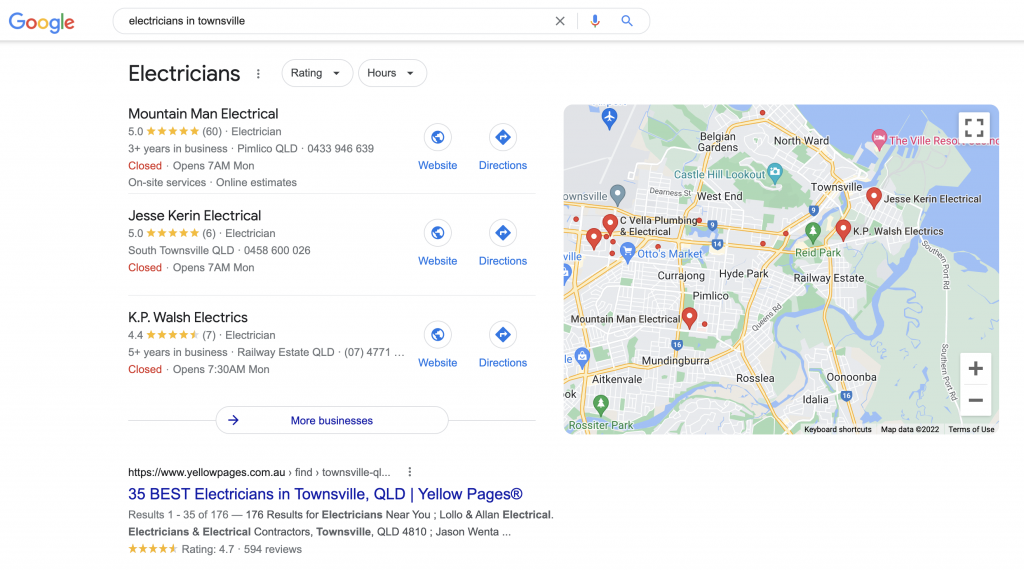The width and height of the screenshot is (1024, 572).
Task: Open three-dot menu next to yellowpages URL
Action: click(x=409, y=472)
